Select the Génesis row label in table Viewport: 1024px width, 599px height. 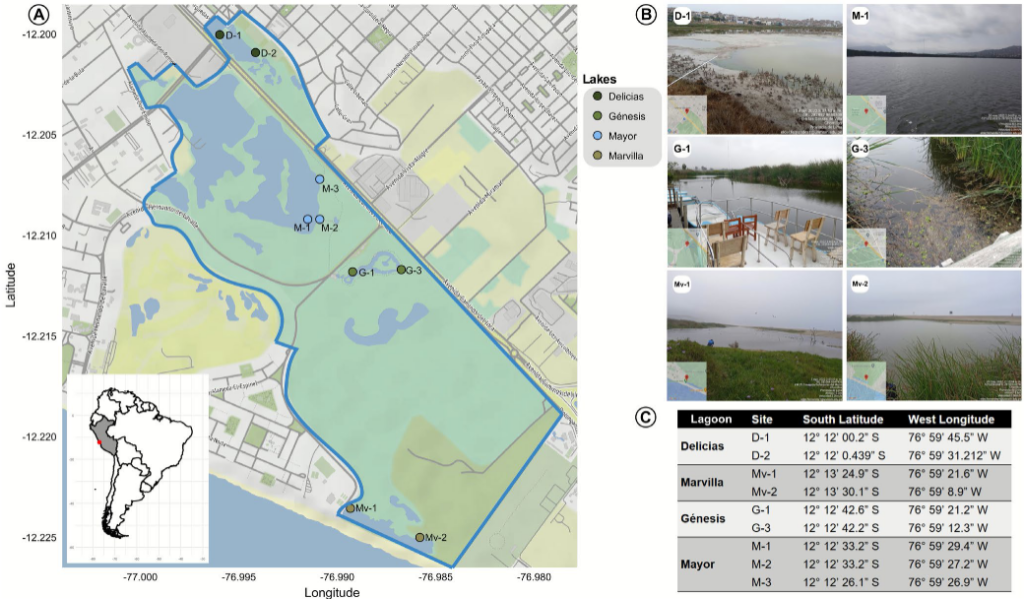[711, 520]
